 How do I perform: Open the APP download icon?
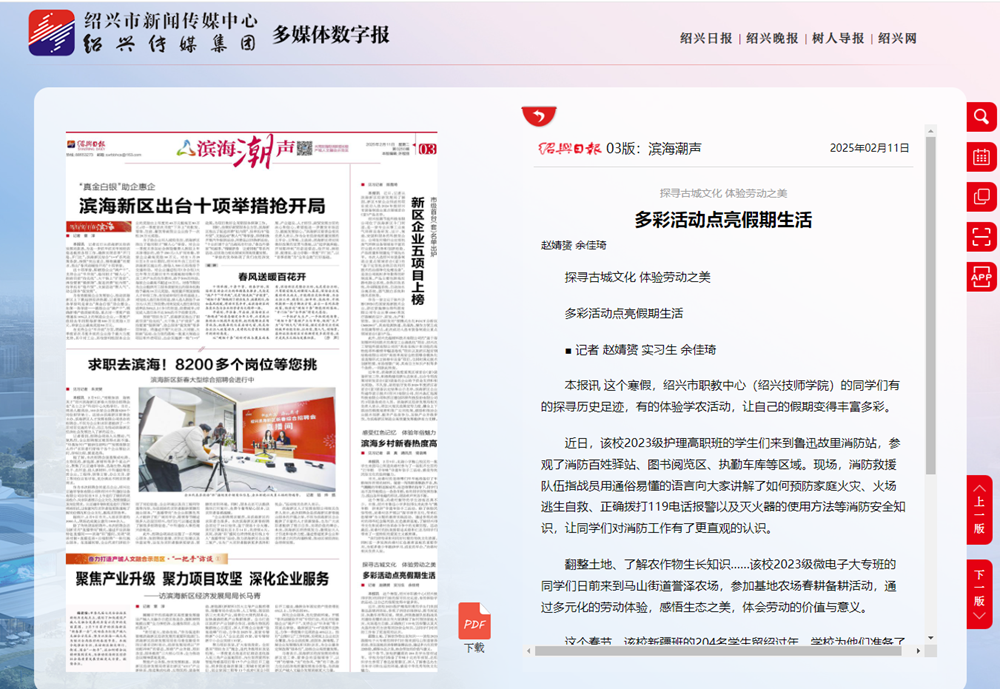pos(981,276)
